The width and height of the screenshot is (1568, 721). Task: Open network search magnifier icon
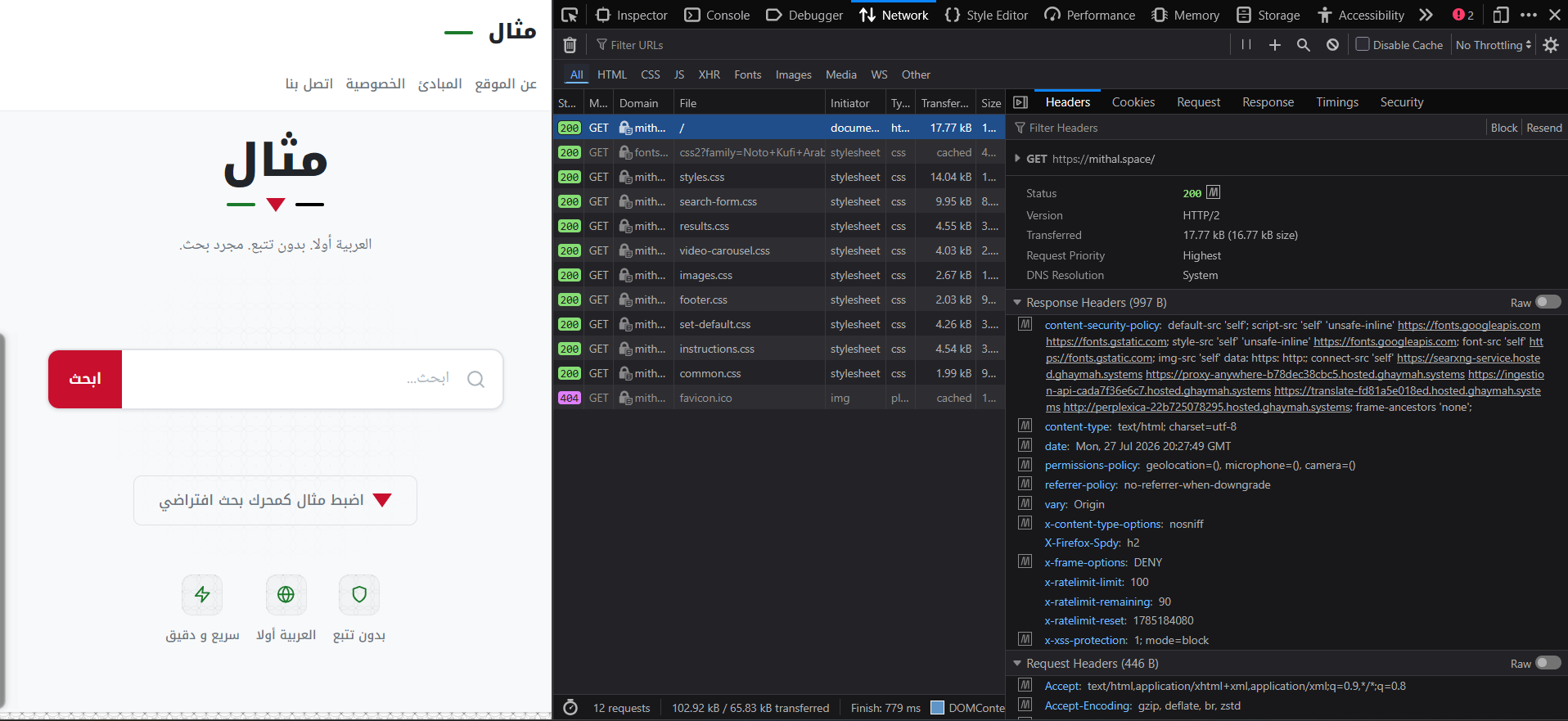pyautogui.click(x=1304, y=45)
